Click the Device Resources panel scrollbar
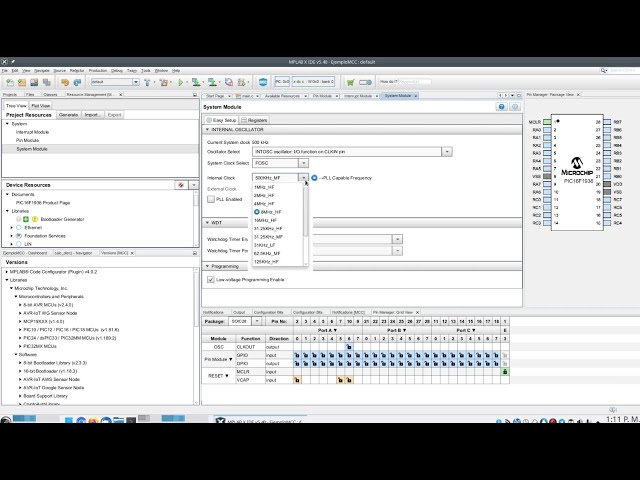 coord(196,200)
